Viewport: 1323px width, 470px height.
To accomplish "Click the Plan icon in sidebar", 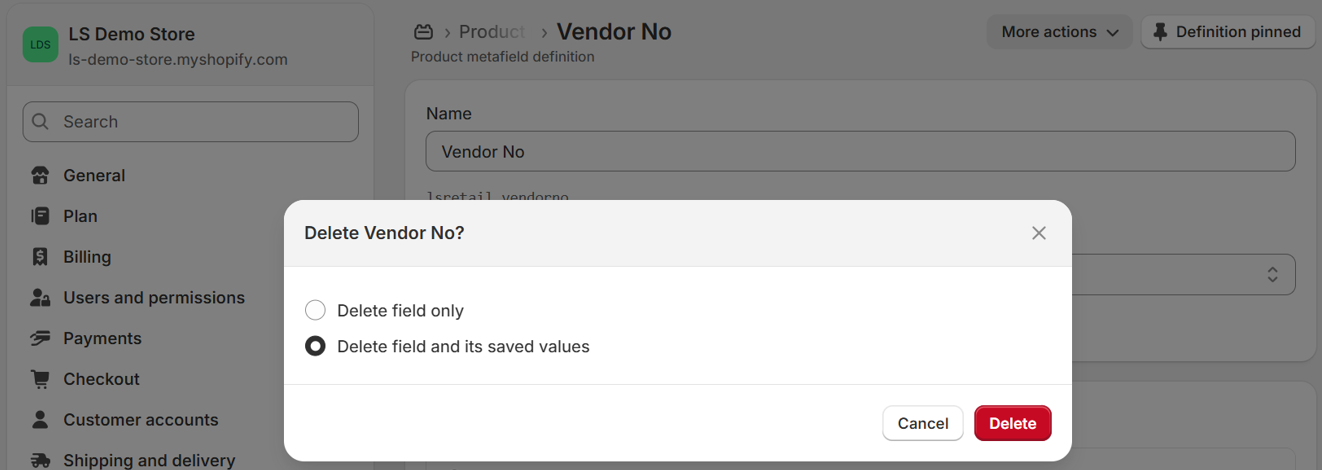I will 40,216.
